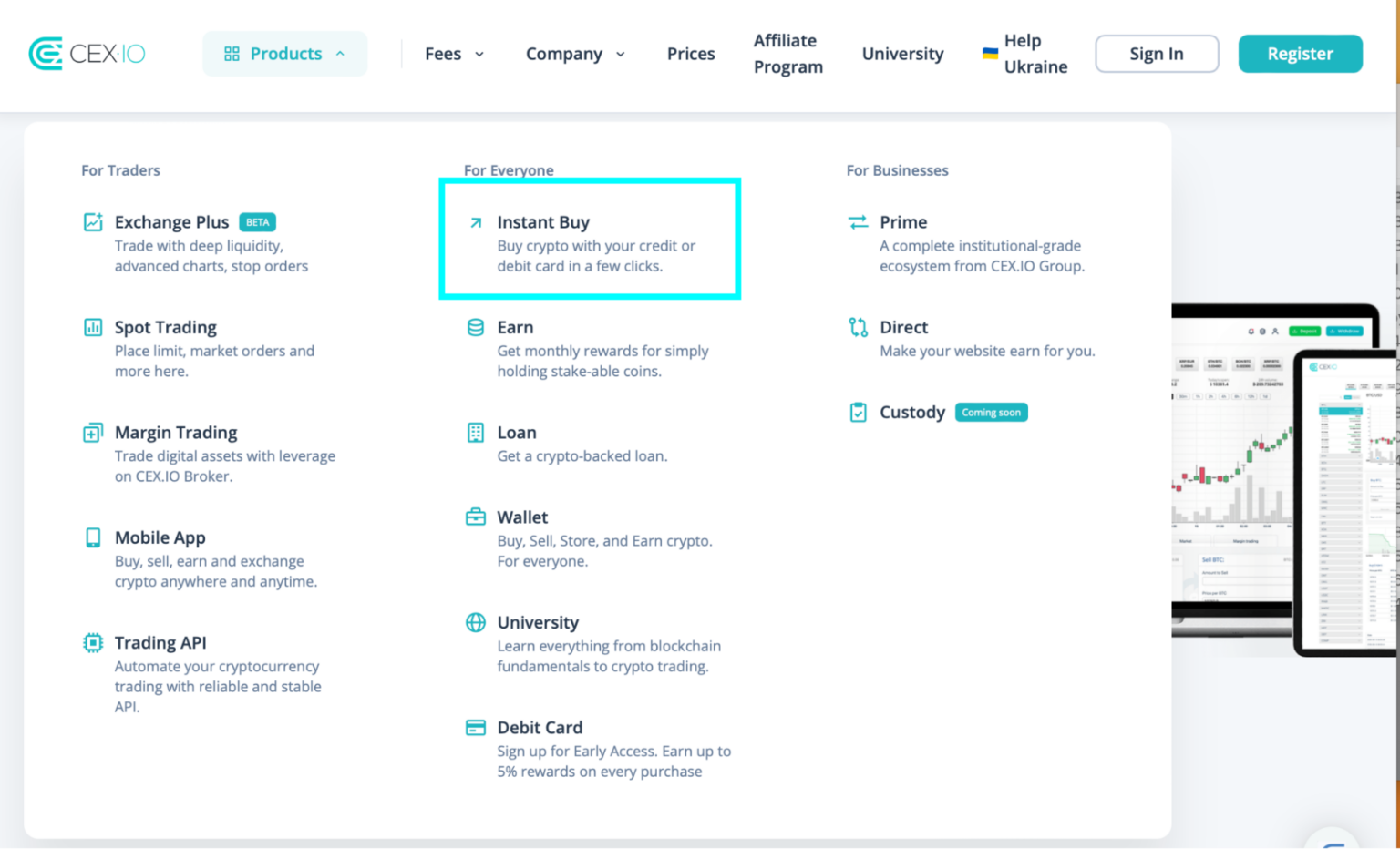Screen dimensions: 1400x849
Task: Open the Debit Card early access link
Action: tap(540, 727)
